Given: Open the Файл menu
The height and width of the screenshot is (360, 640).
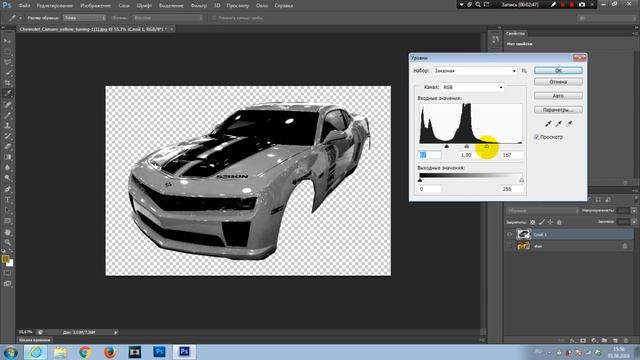Looking at the screenshot, I should pos(24,6).
